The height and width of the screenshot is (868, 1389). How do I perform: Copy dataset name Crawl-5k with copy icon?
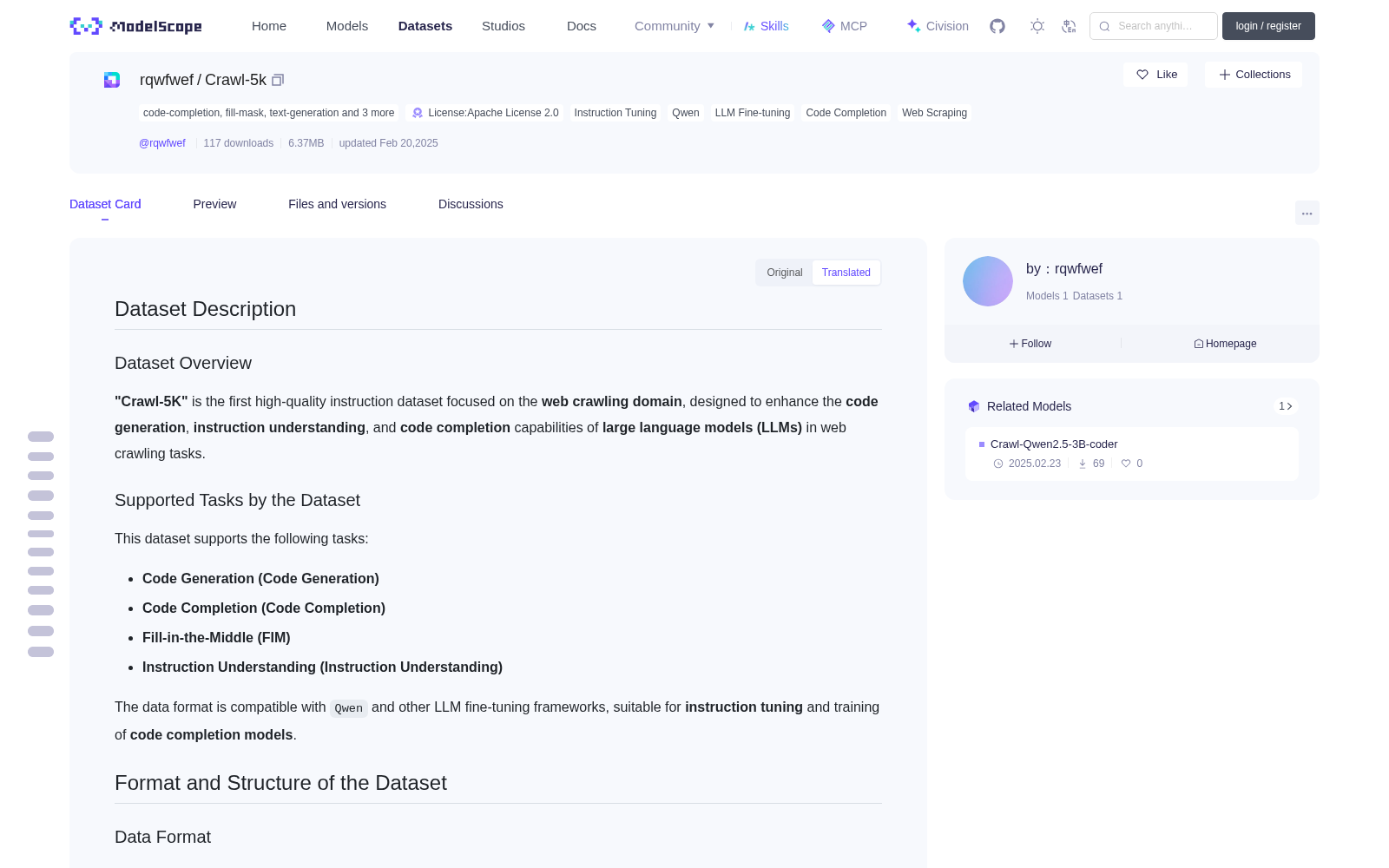coord(278,80)
